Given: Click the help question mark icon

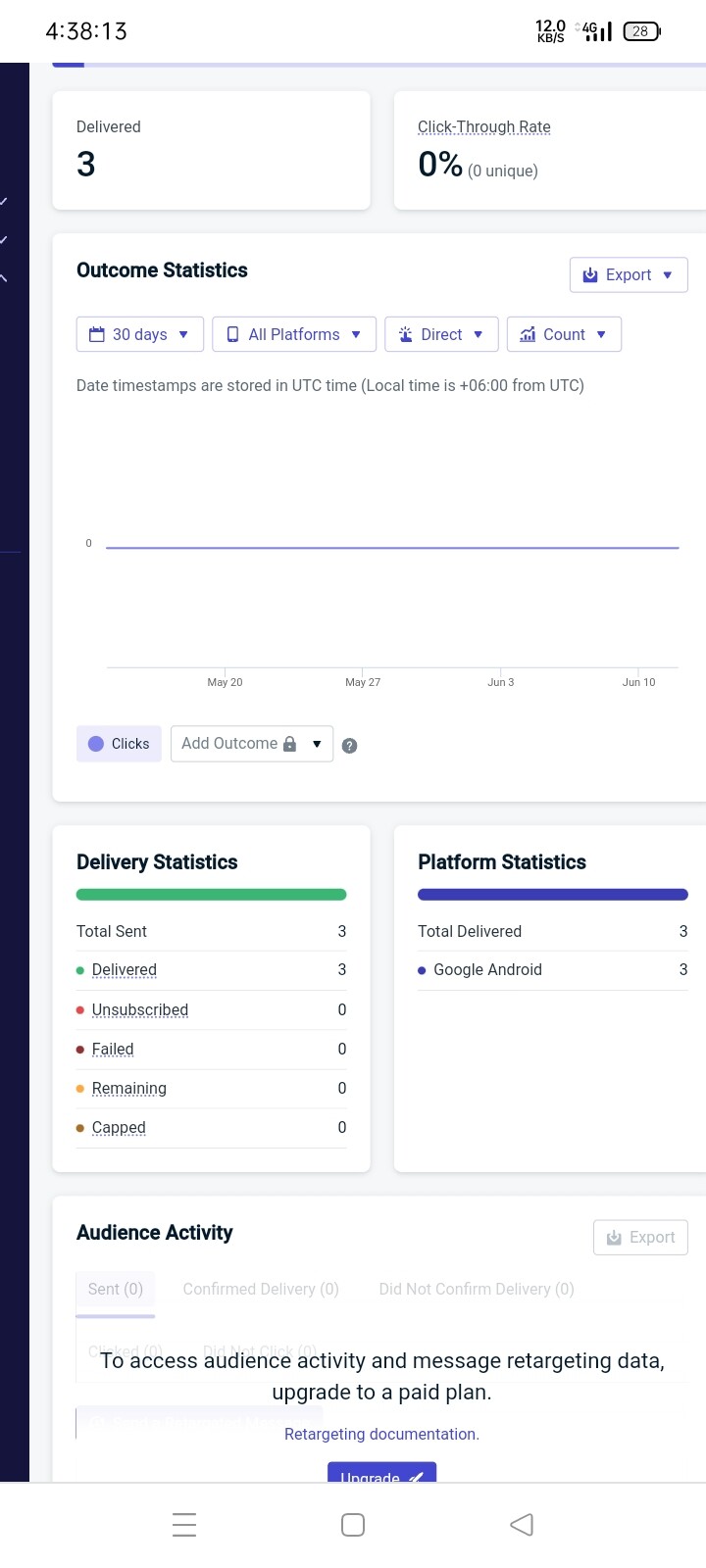Looking at the screenshot, I should [350, 746].
